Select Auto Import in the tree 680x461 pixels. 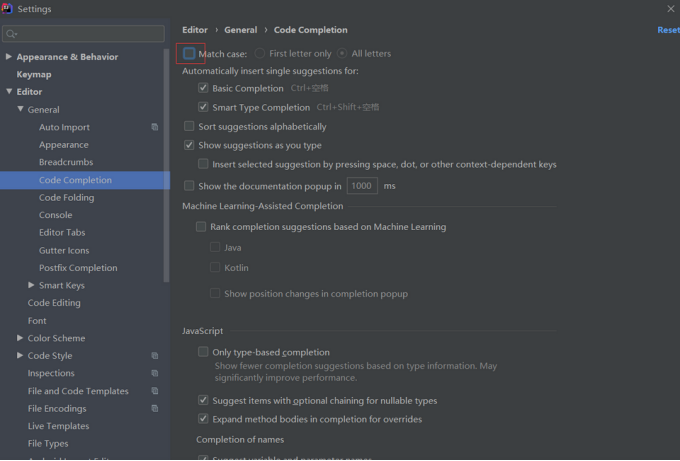coord(64,127)
